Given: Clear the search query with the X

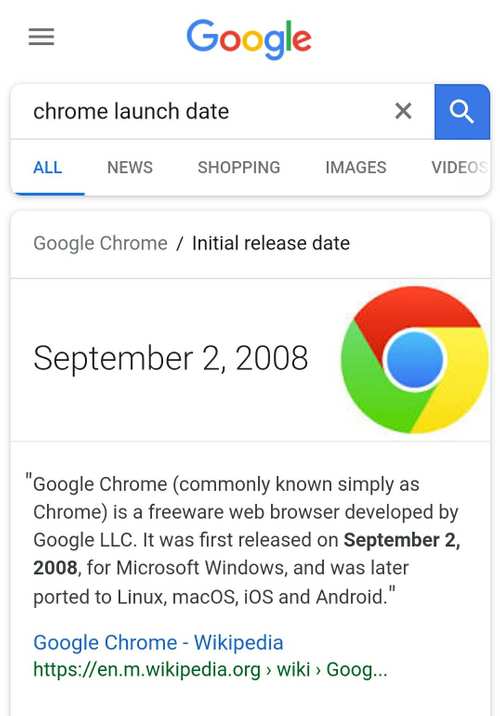Looking at the screenshot, I should [x=403, y=111].
